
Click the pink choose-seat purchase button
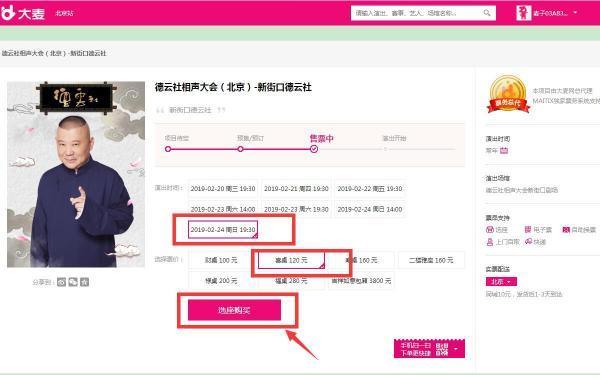[234, 310]
